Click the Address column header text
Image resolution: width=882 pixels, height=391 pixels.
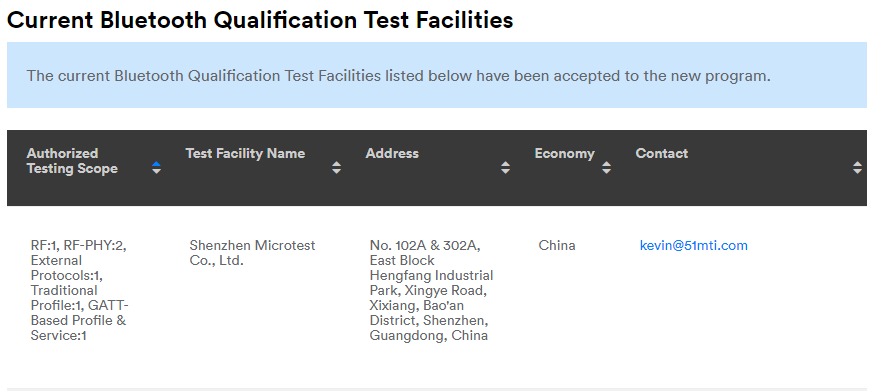point(392,154)
